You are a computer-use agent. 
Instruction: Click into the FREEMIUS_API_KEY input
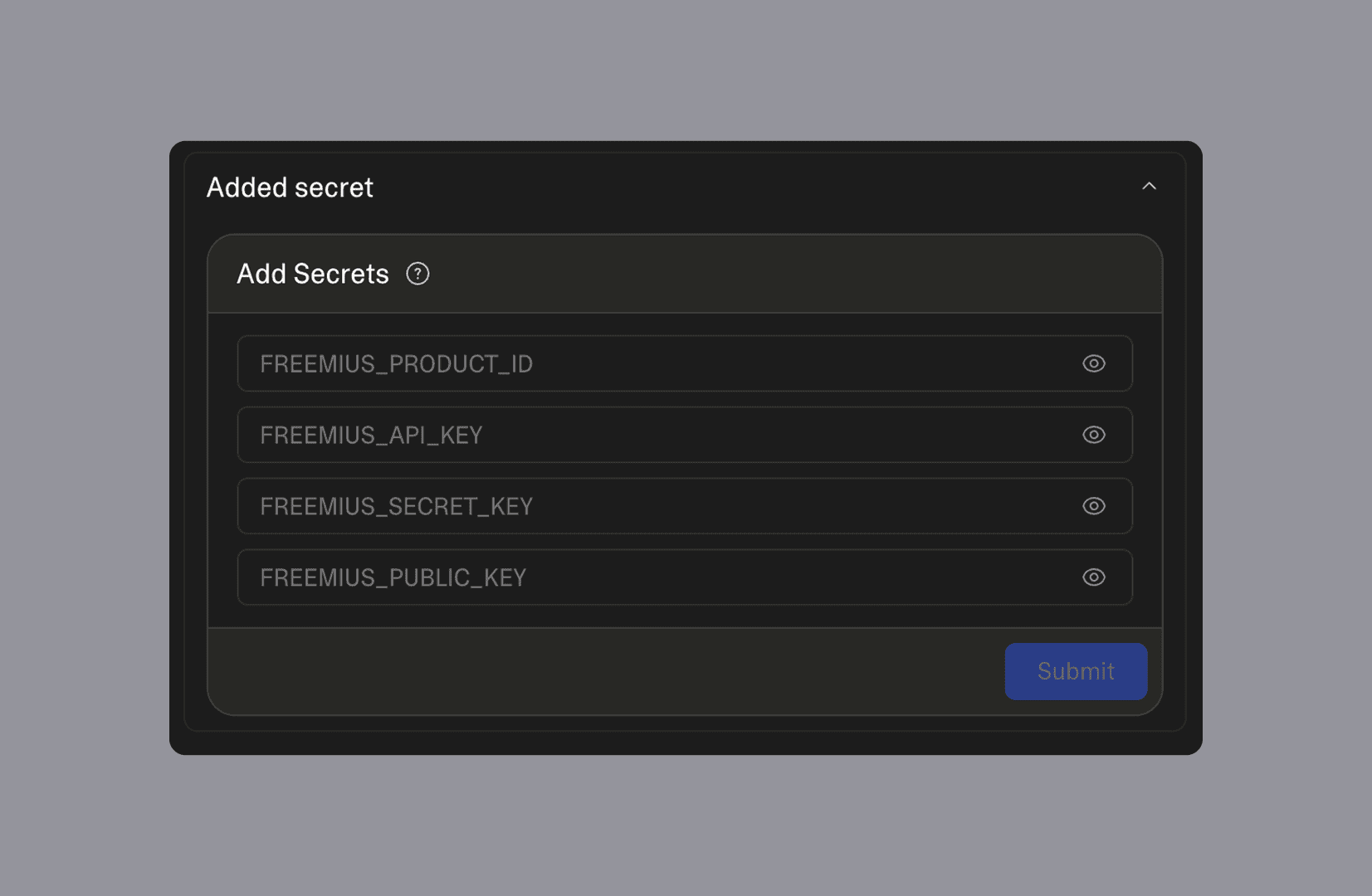pos(747,435)
